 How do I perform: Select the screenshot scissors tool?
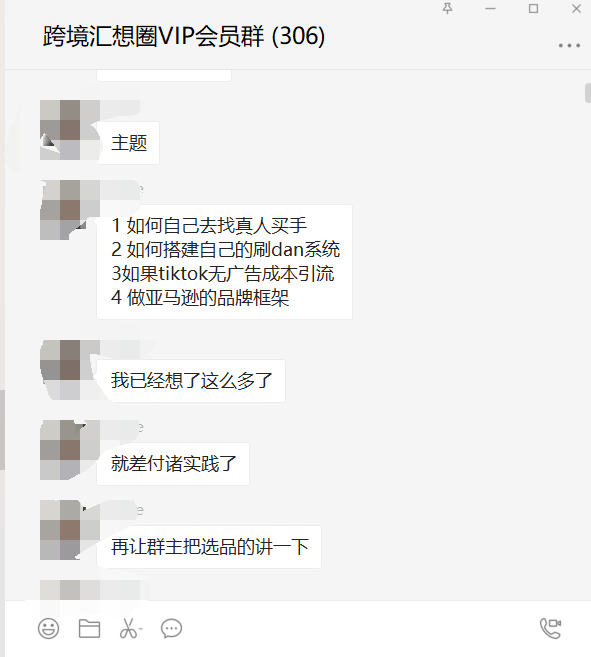(128, 629)
